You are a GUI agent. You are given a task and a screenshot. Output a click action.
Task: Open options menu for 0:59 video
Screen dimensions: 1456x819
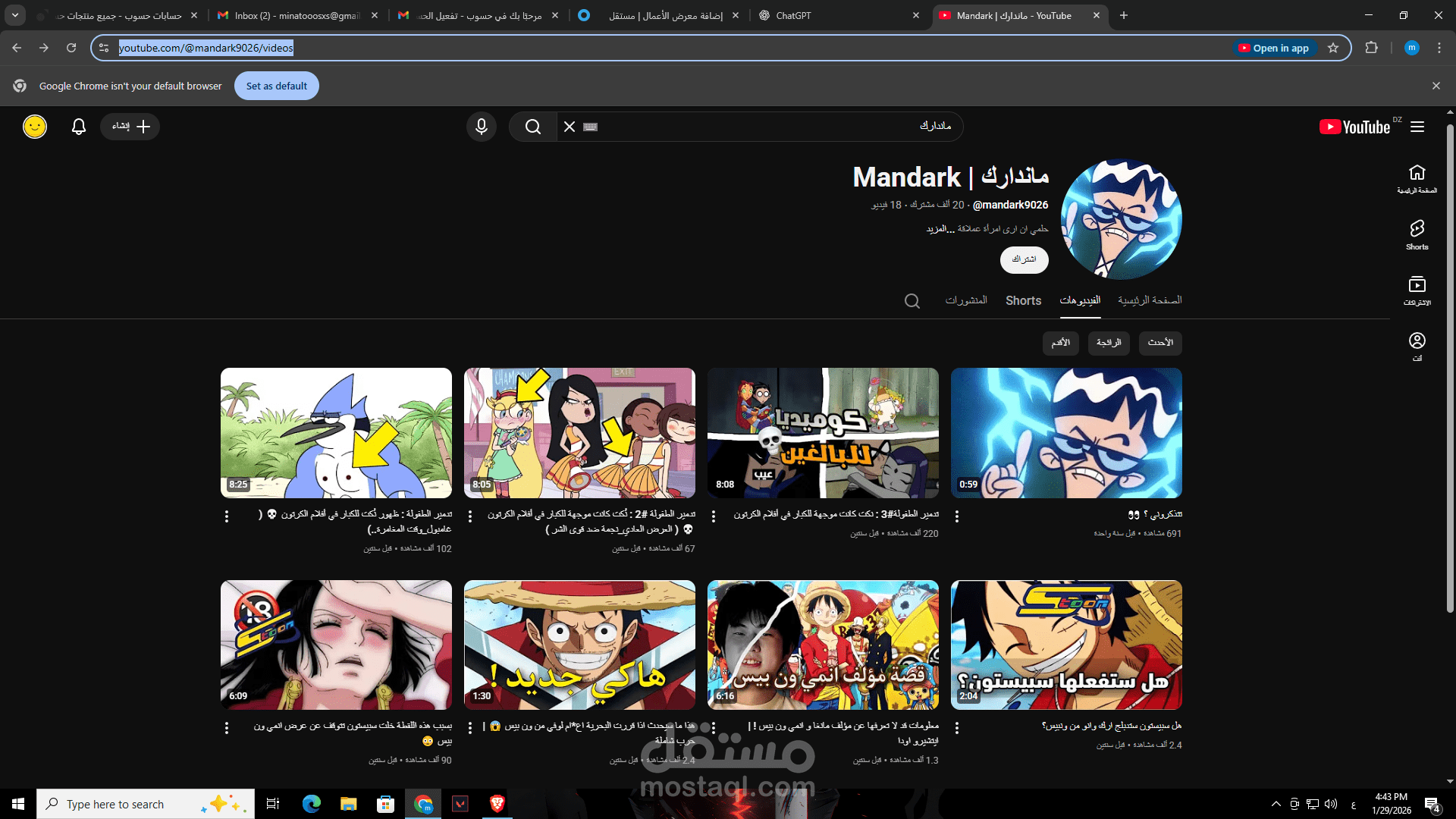click(x=957, y=516)
